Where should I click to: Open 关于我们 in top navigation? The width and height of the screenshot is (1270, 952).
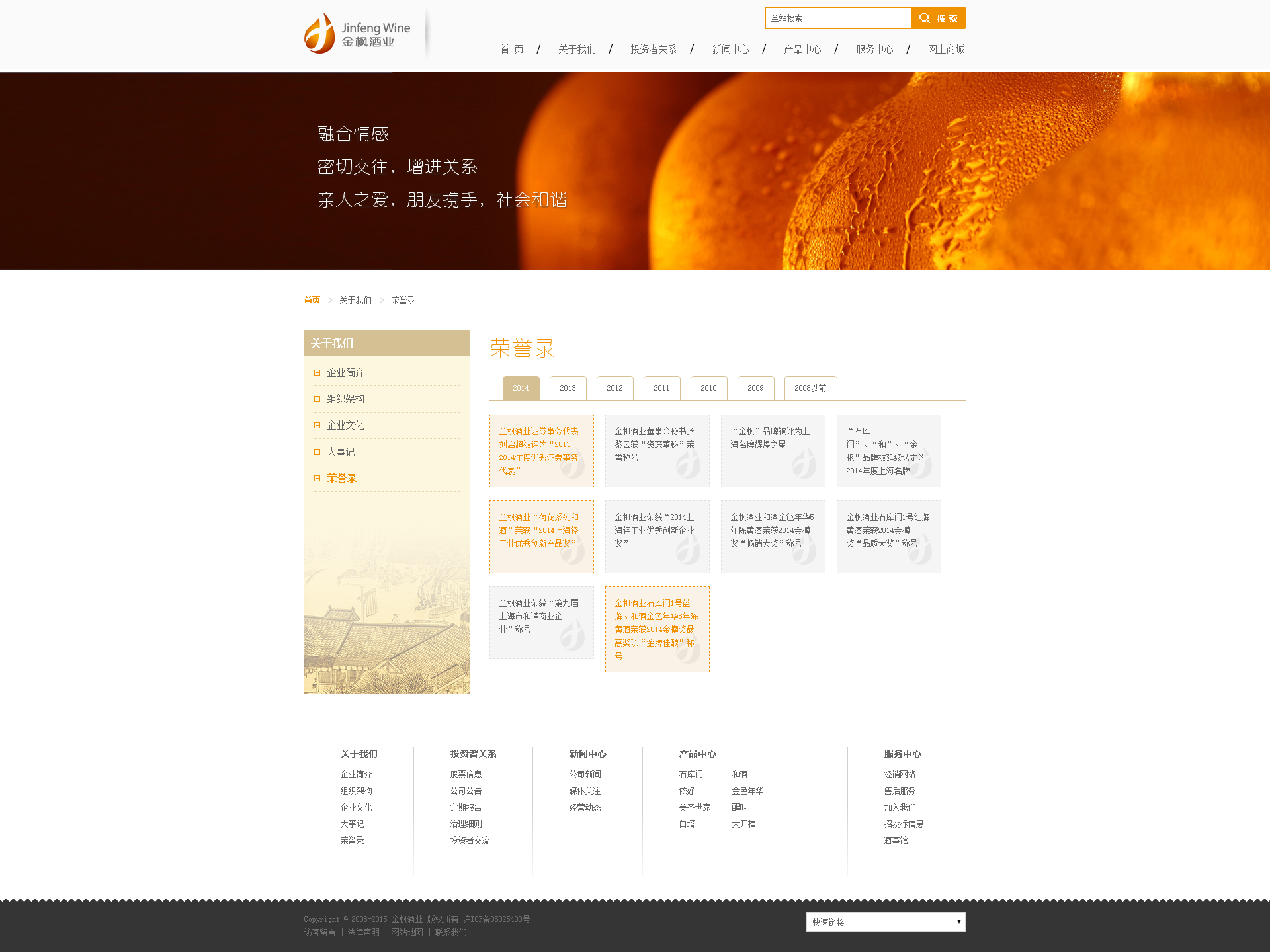click(577, 50)
